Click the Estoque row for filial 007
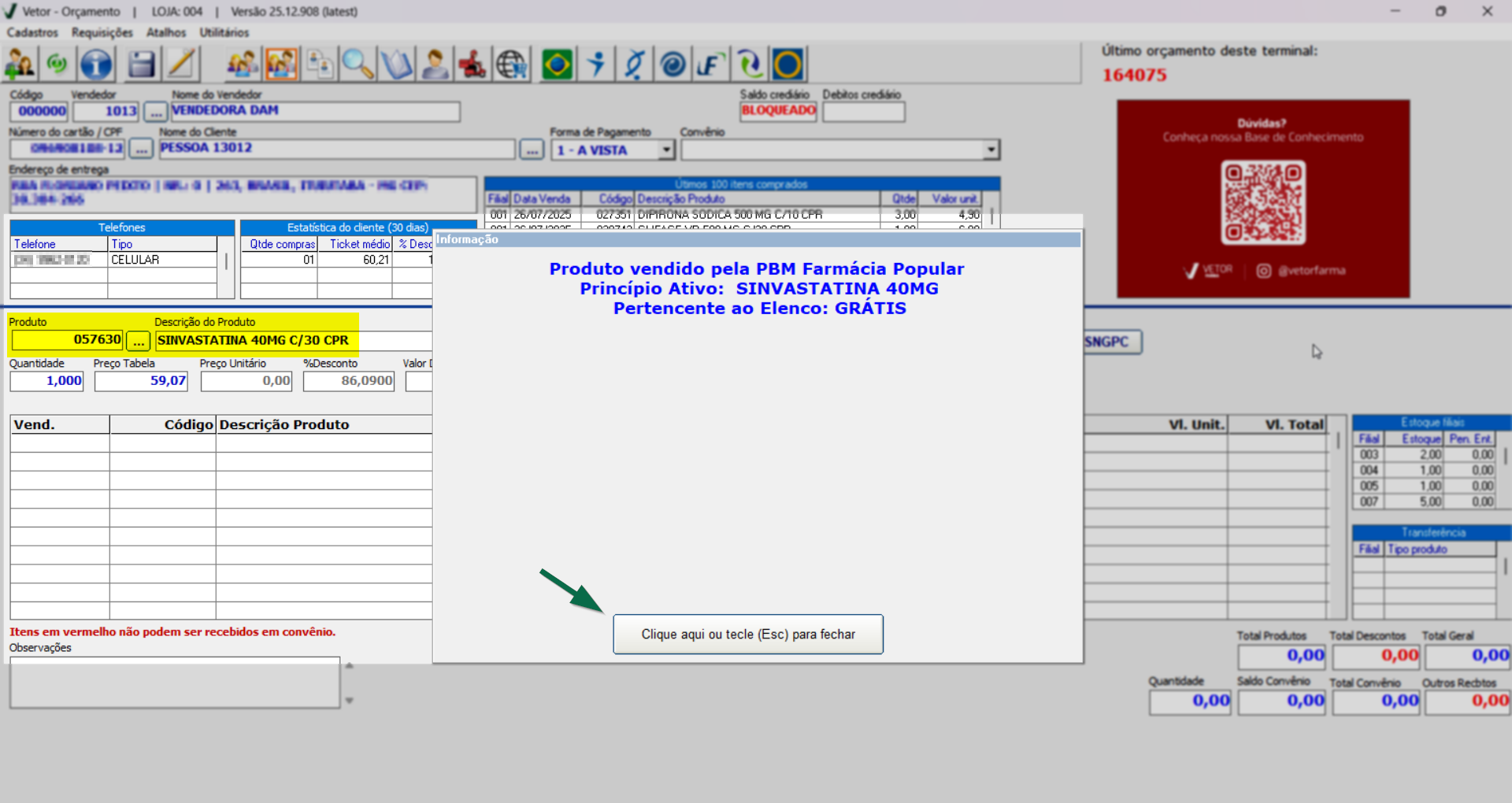This screenshot has height=803, width=1512. click(x=1424, y=501)
